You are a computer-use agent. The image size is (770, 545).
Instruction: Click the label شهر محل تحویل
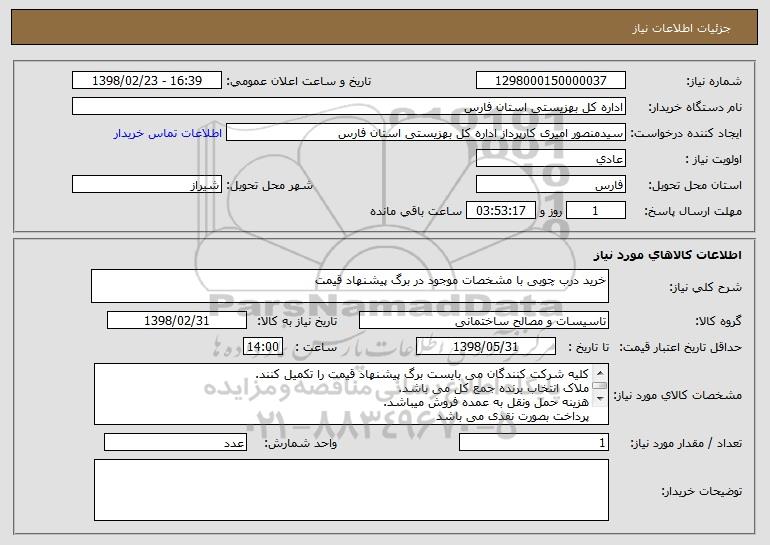pyautogui.click(x=269, y=185)
